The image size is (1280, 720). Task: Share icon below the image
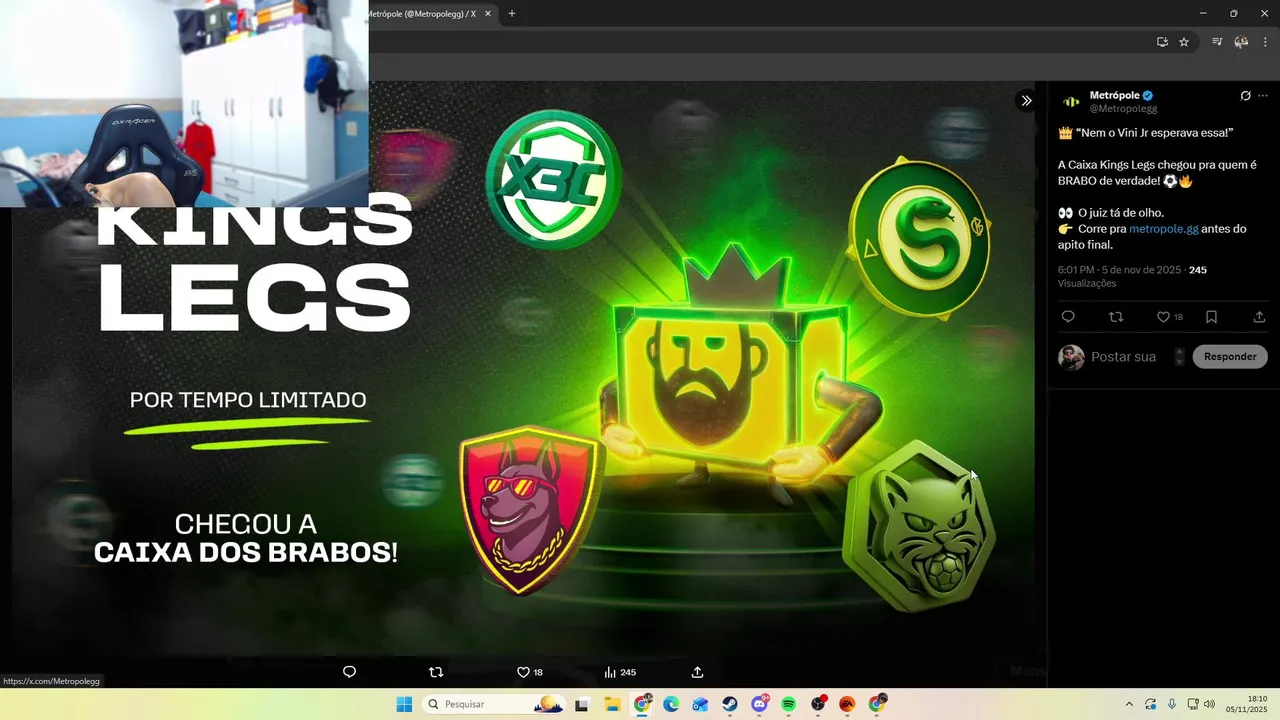(697, 672)
